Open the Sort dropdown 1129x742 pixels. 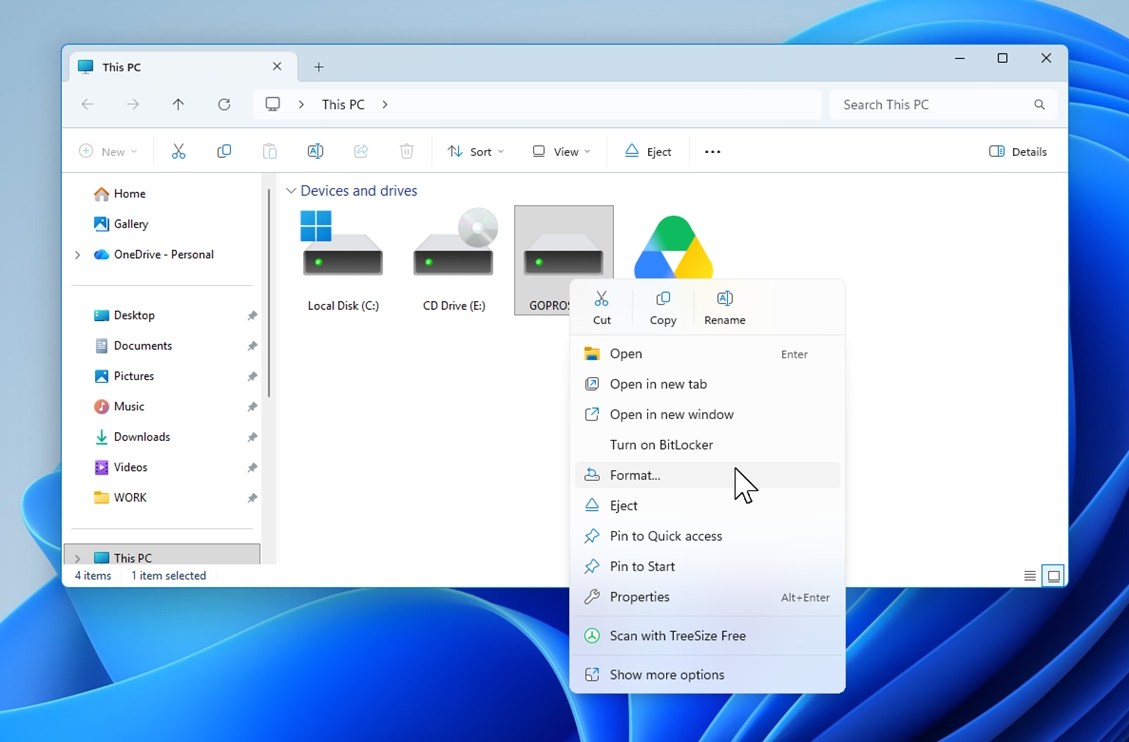click(475, 152)
